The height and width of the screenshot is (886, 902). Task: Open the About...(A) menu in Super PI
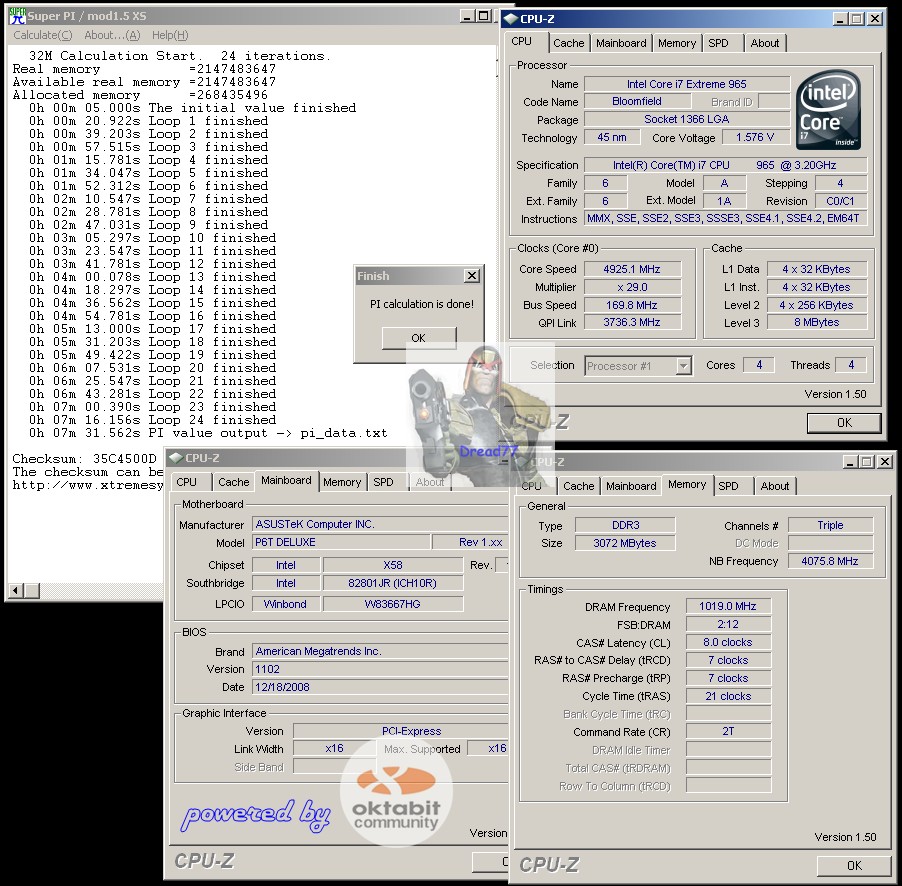[x=112, y=36]
